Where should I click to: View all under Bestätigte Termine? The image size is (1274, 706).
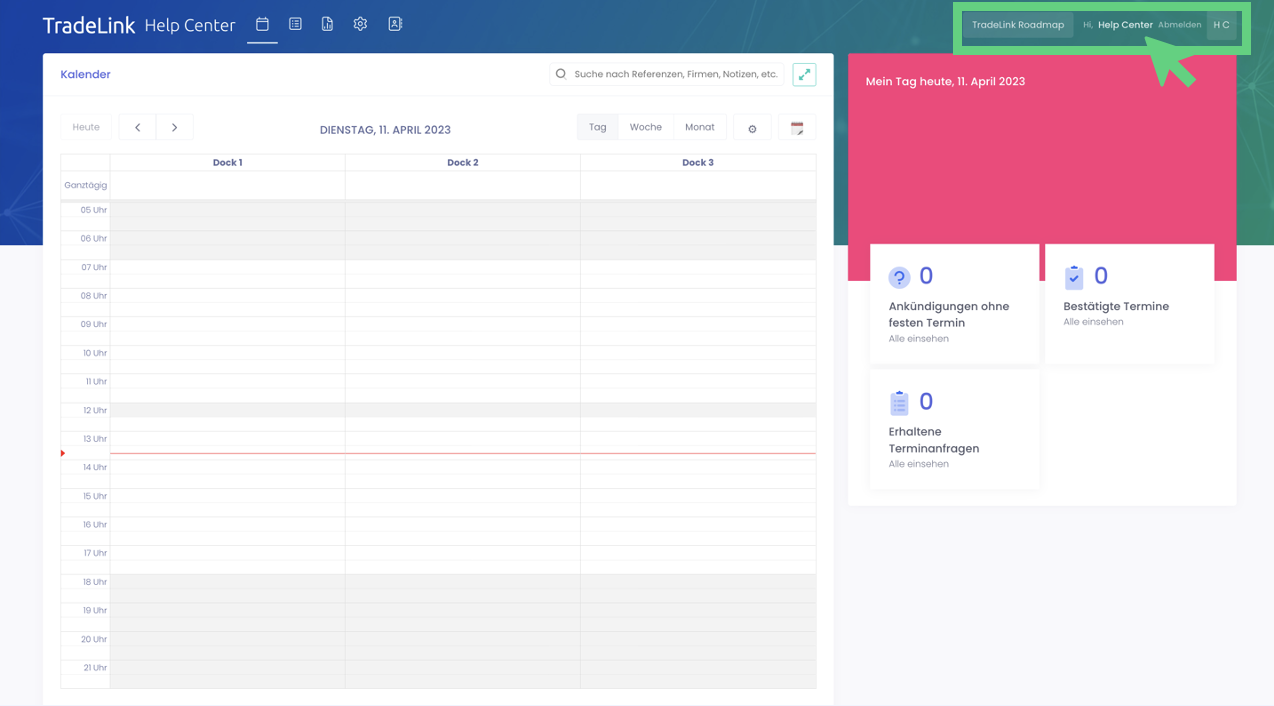1093,322
